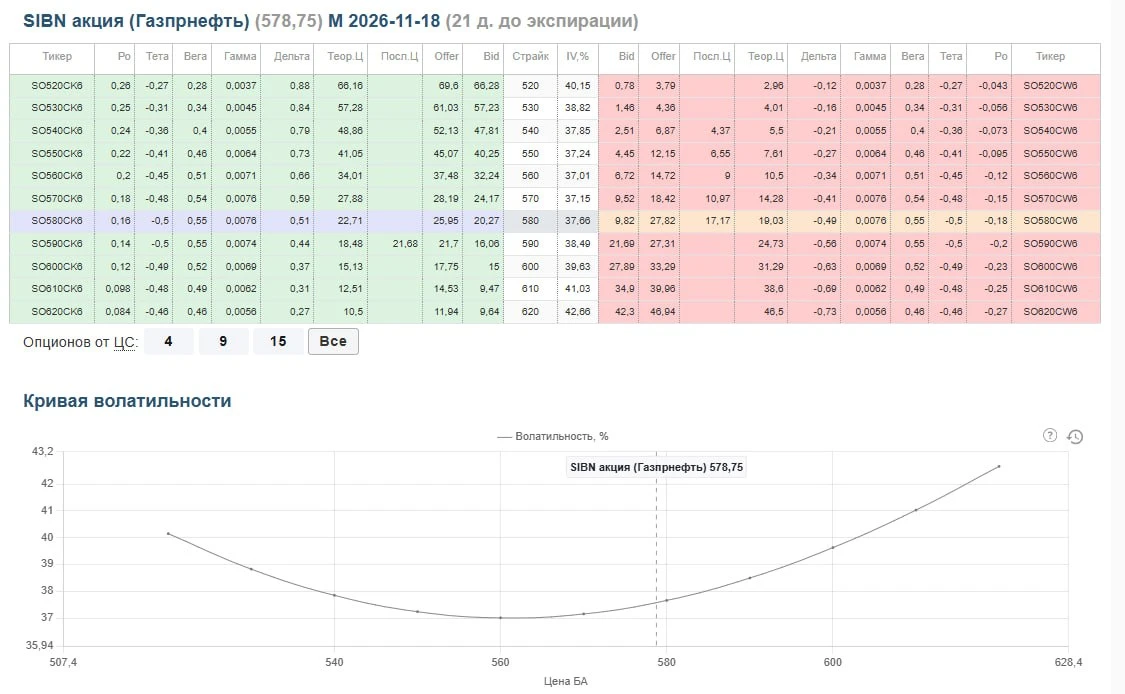Click call ticker SO560CK6
The height and width of the screenshot is (694, 1125).
click(57, 176)
